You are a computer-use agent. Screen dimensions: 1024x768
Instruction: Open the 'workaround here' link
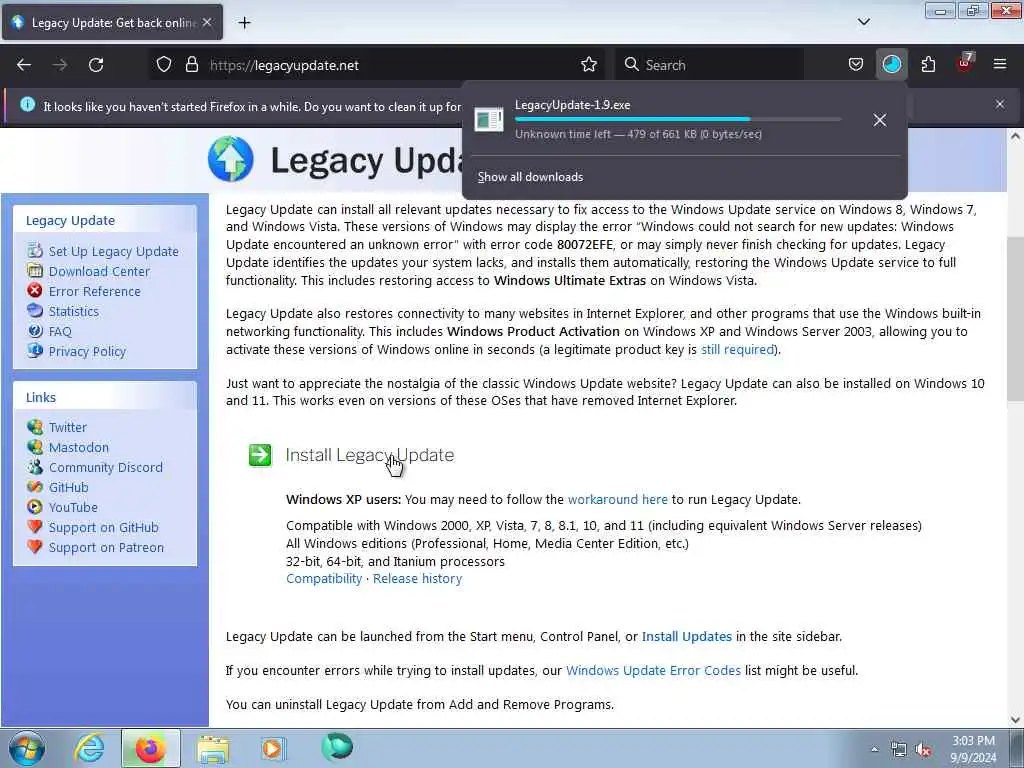(617, 500)
